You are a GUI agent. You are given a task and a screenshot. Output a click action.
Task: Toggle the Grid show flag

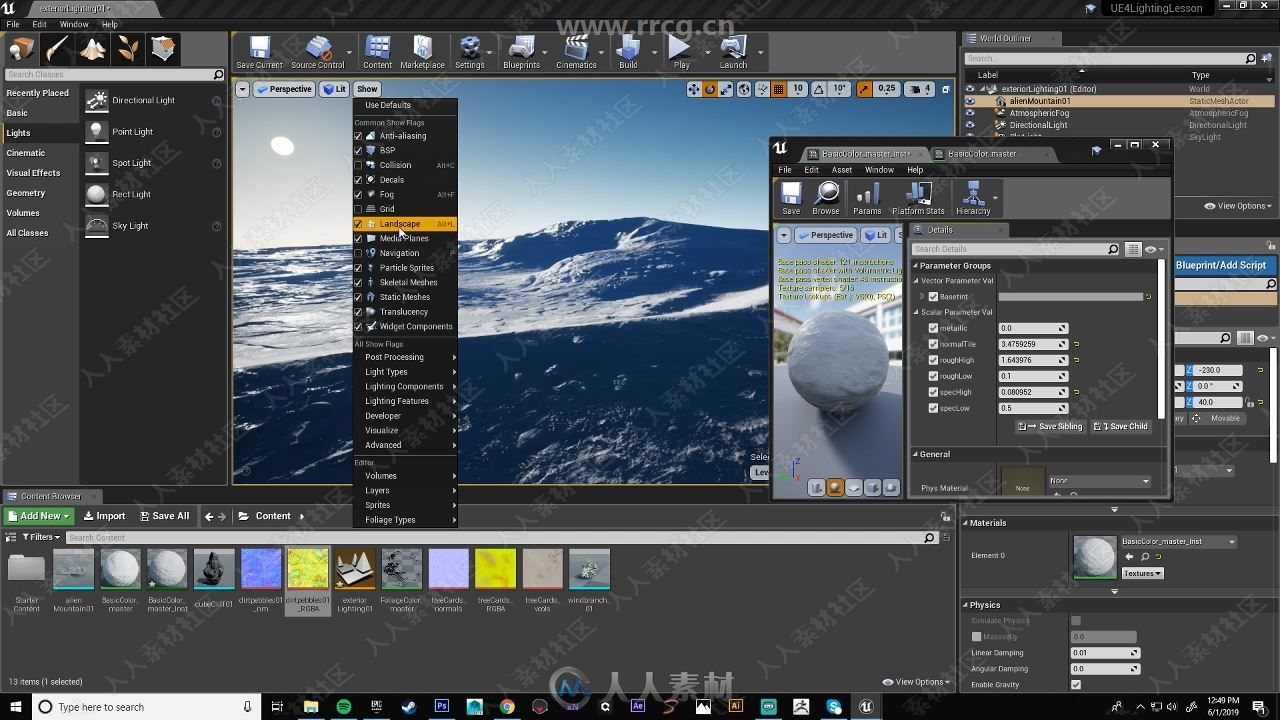(358, 209)
